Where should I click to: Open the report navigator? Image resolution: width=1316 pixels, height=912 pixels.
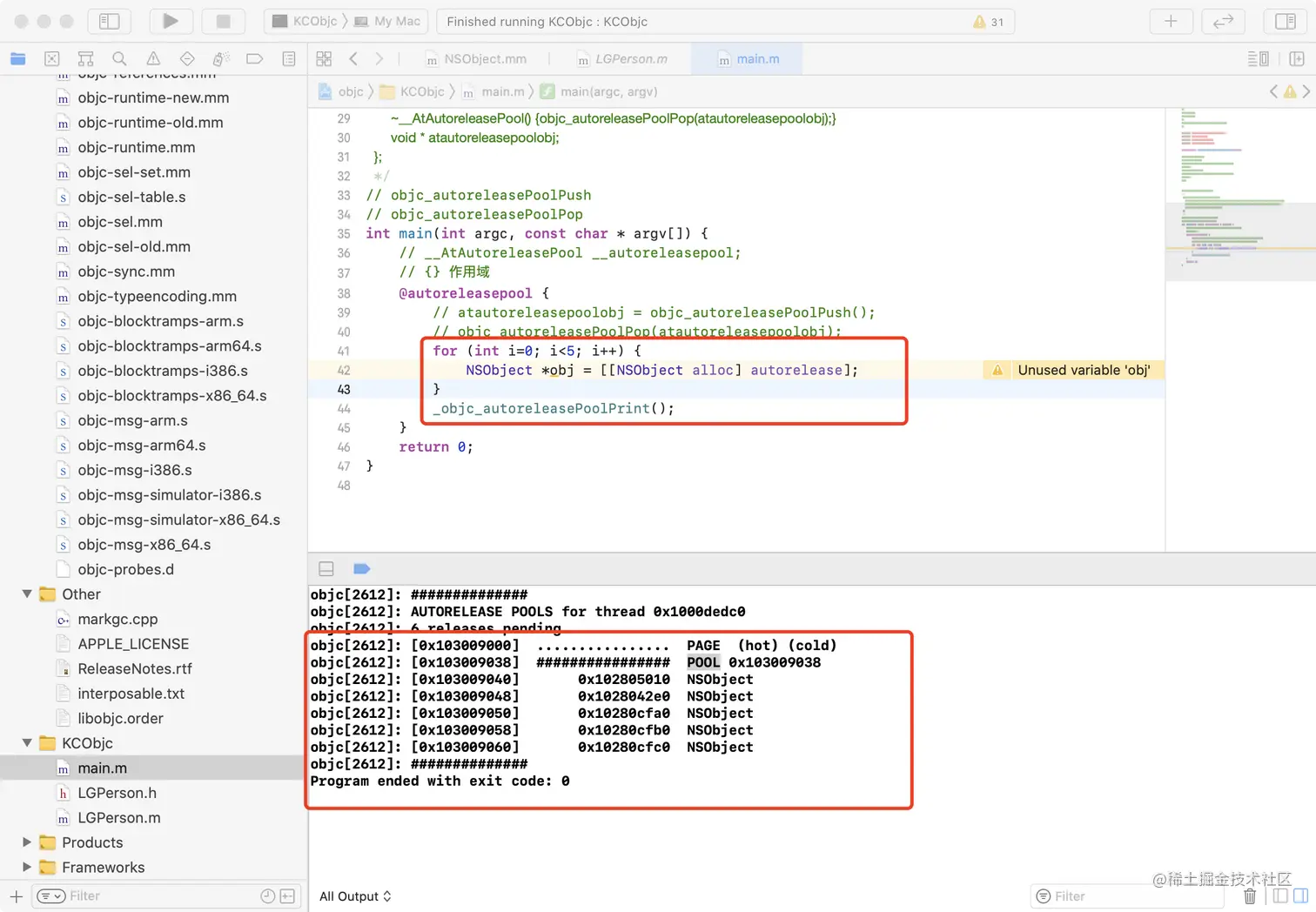[289, 59]
